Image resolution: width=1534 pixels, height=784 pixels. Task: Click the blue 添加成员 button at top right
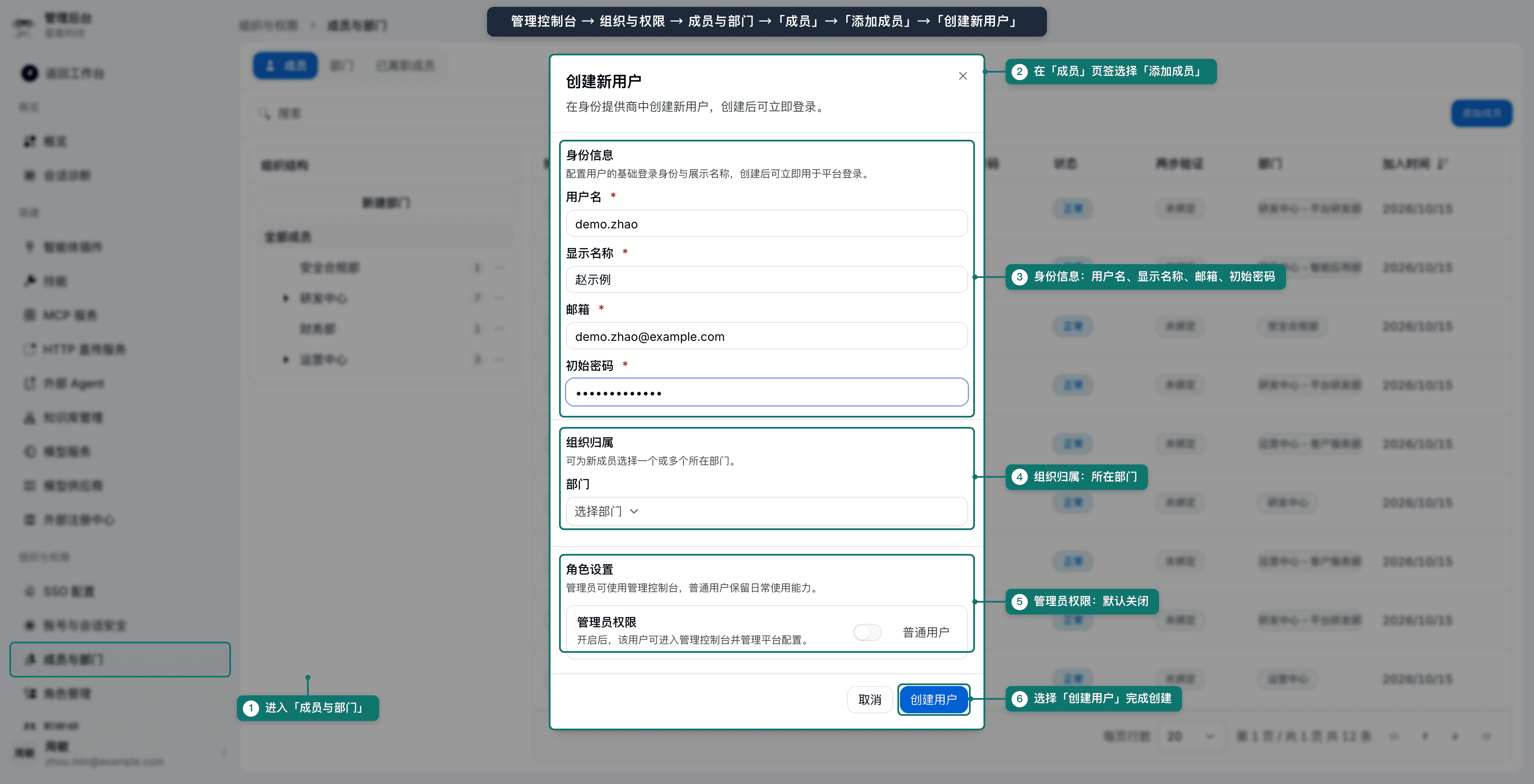[x=1482, y=113]
